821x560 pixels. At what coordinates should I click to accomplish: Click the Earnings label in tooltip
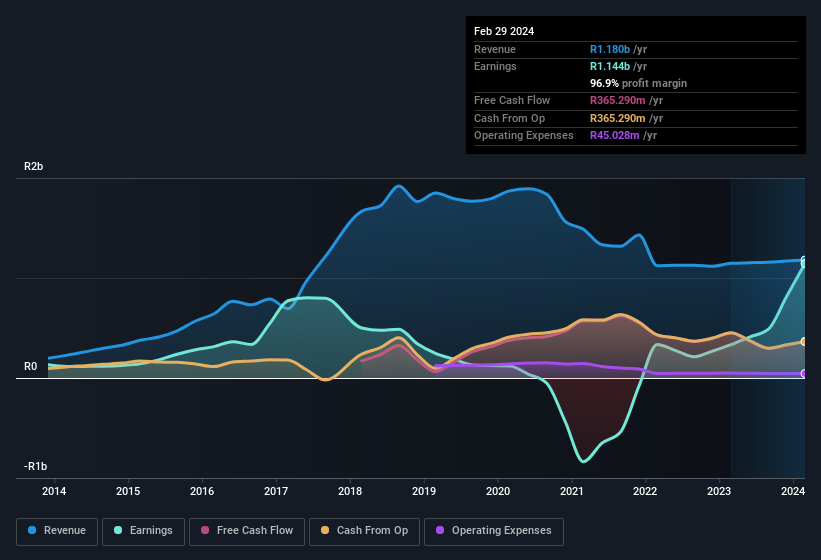pos(495,66)
